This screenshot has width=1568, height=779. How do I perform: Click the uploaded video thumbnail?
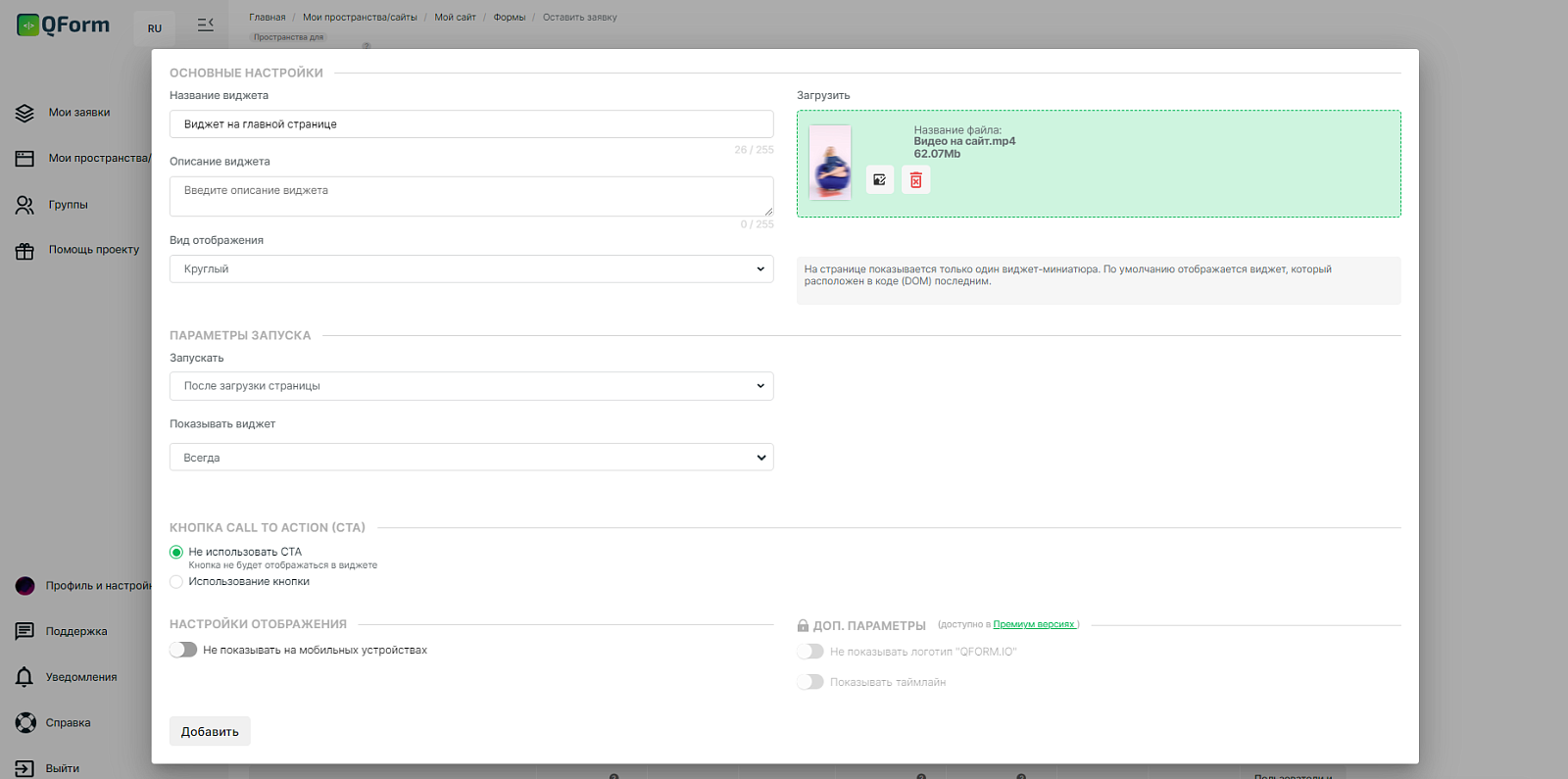tap(830, 163)
